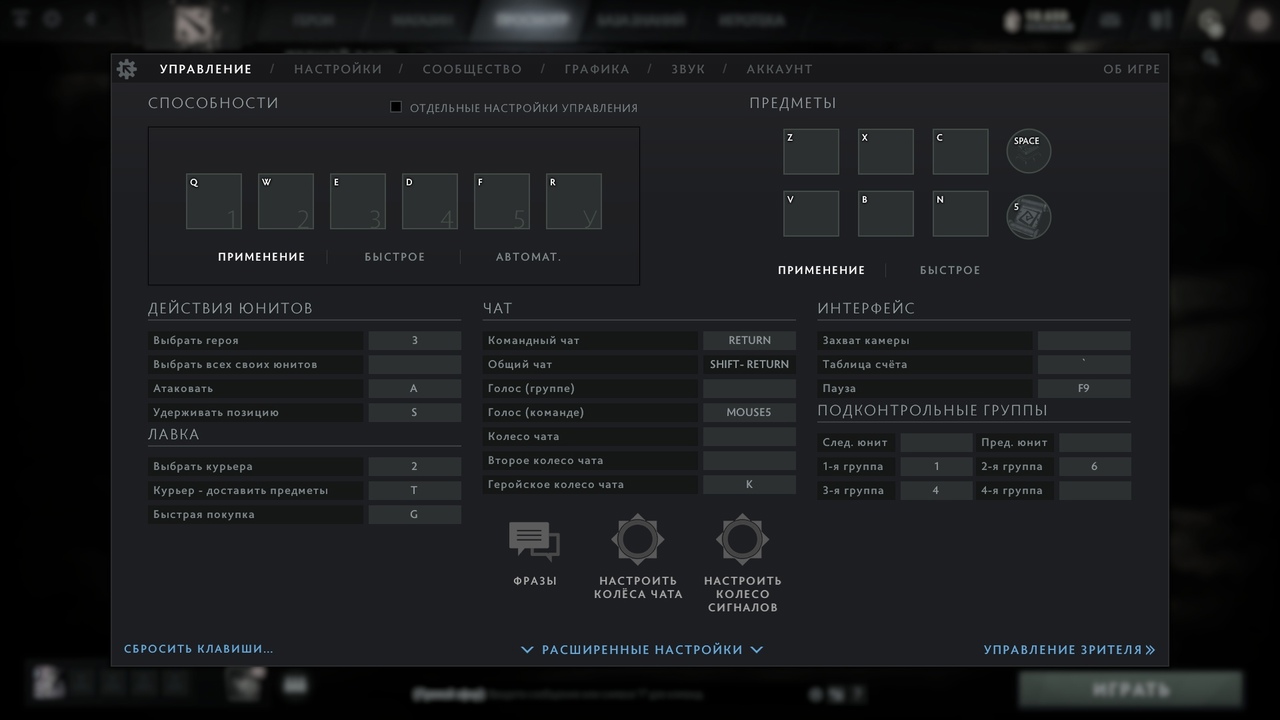
Task: Select Быстрое mode for items
Action: point(950,270)
